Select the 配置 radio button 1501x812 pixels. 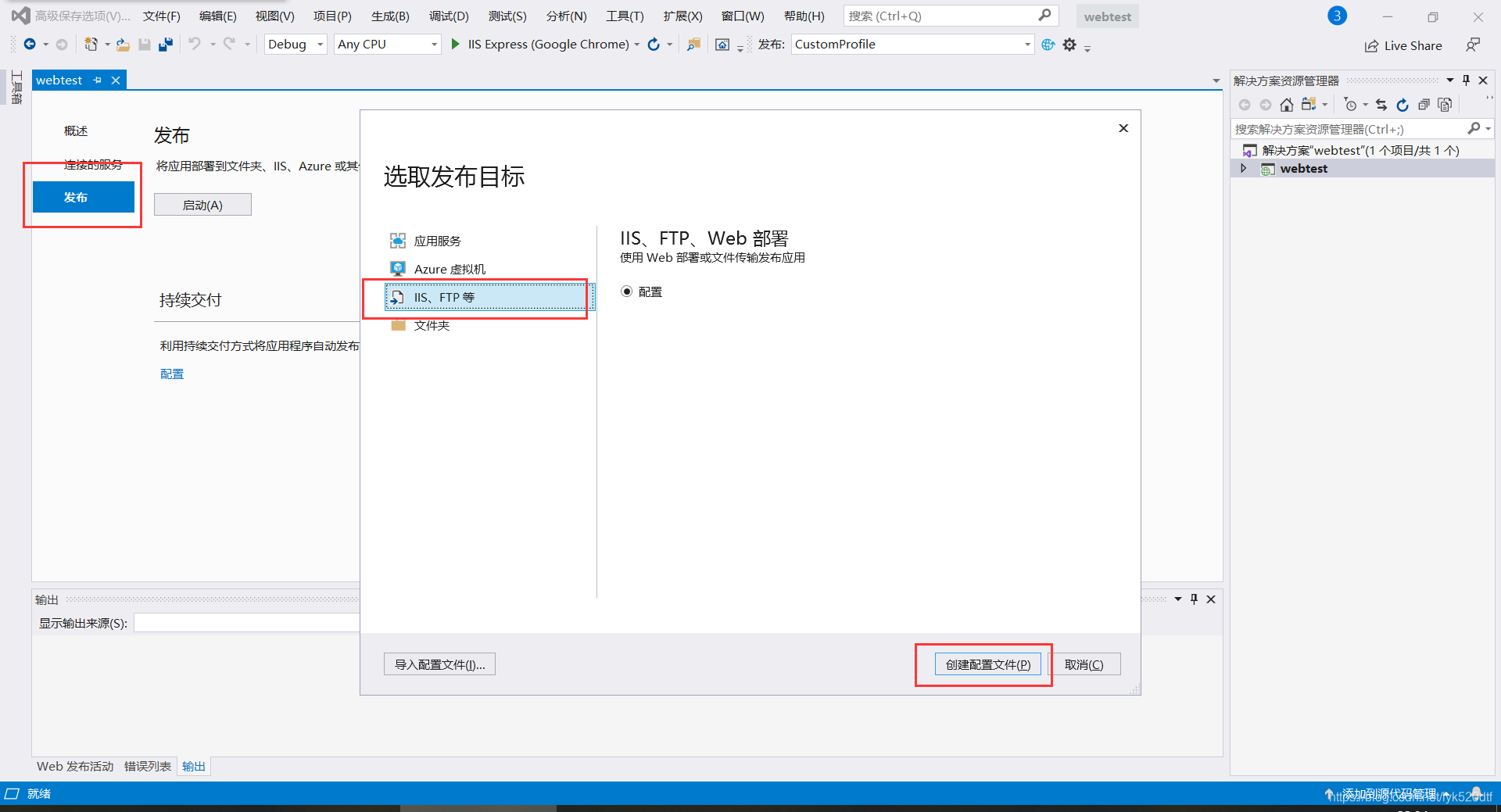[626, 292]
